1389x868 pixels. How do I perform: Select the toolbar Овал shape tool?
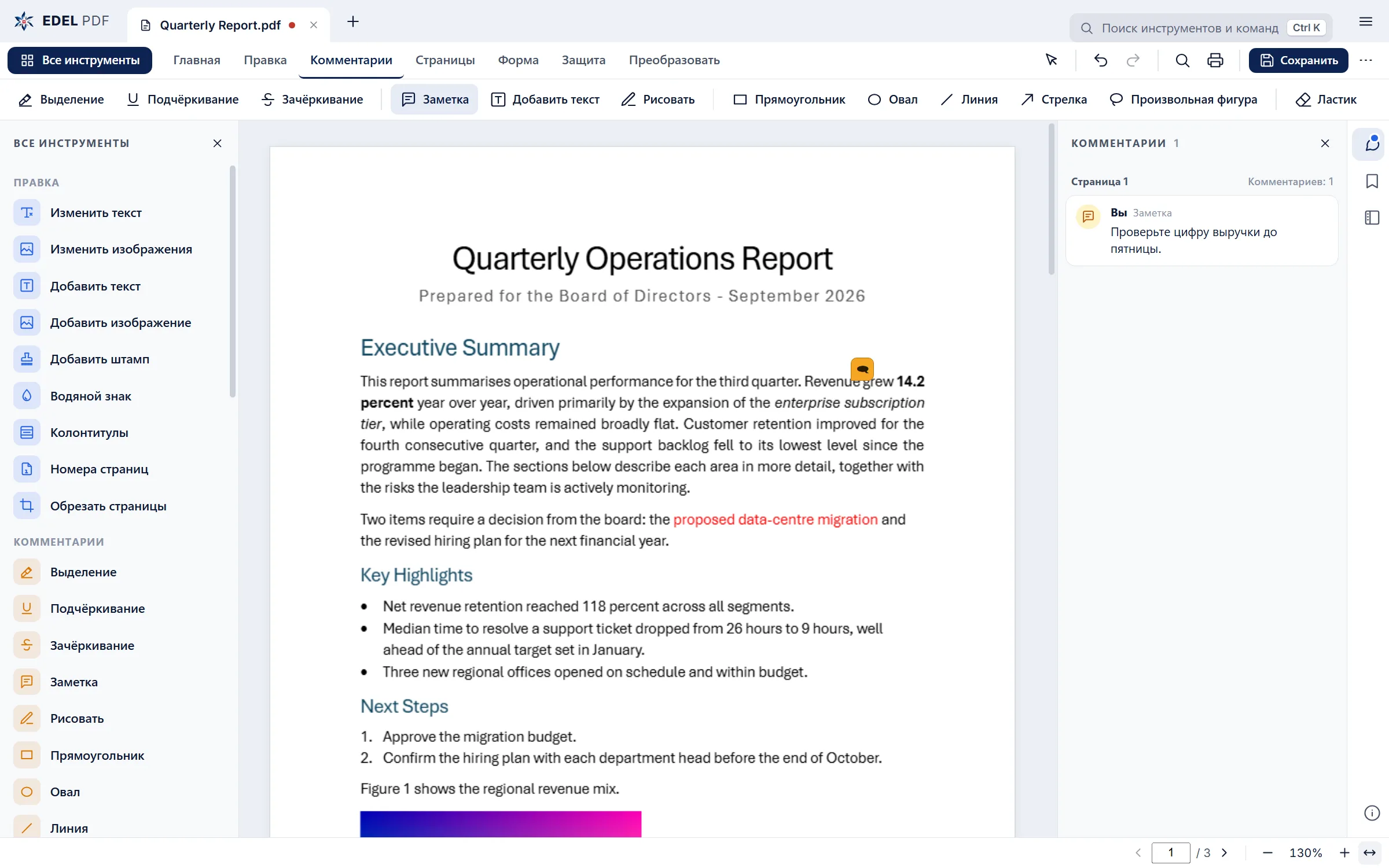point(892,100)
